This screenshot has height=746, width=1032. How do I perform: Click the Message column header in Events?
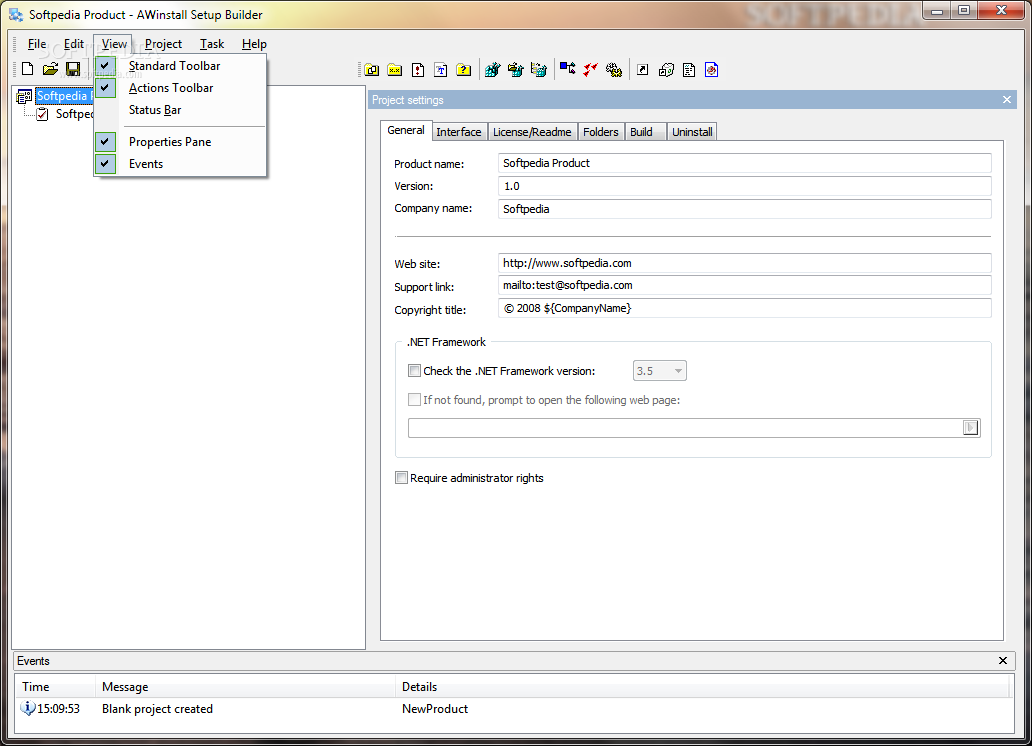pos(245,687)
